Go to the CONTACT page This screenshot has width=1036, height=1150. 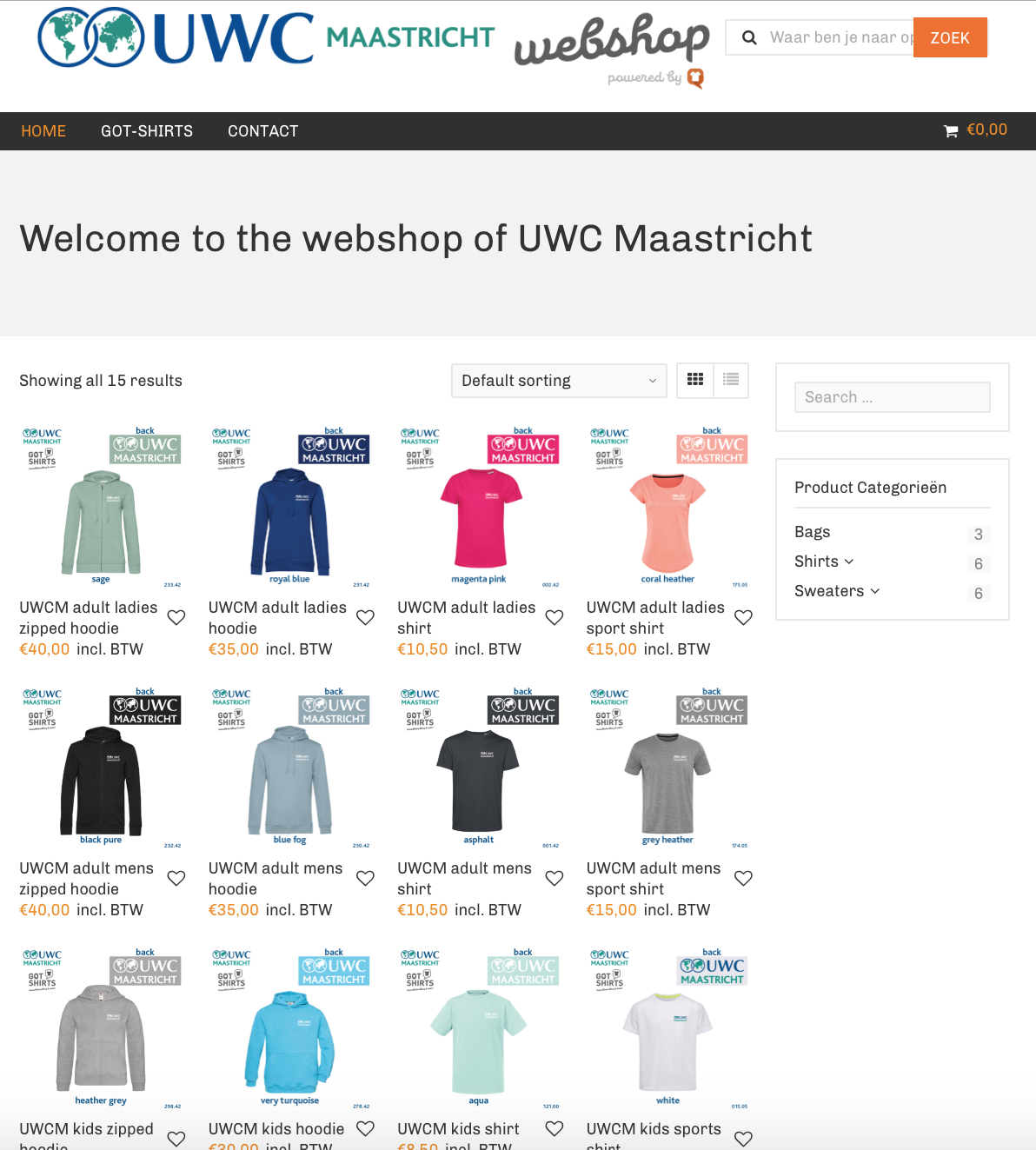[263, 131]
